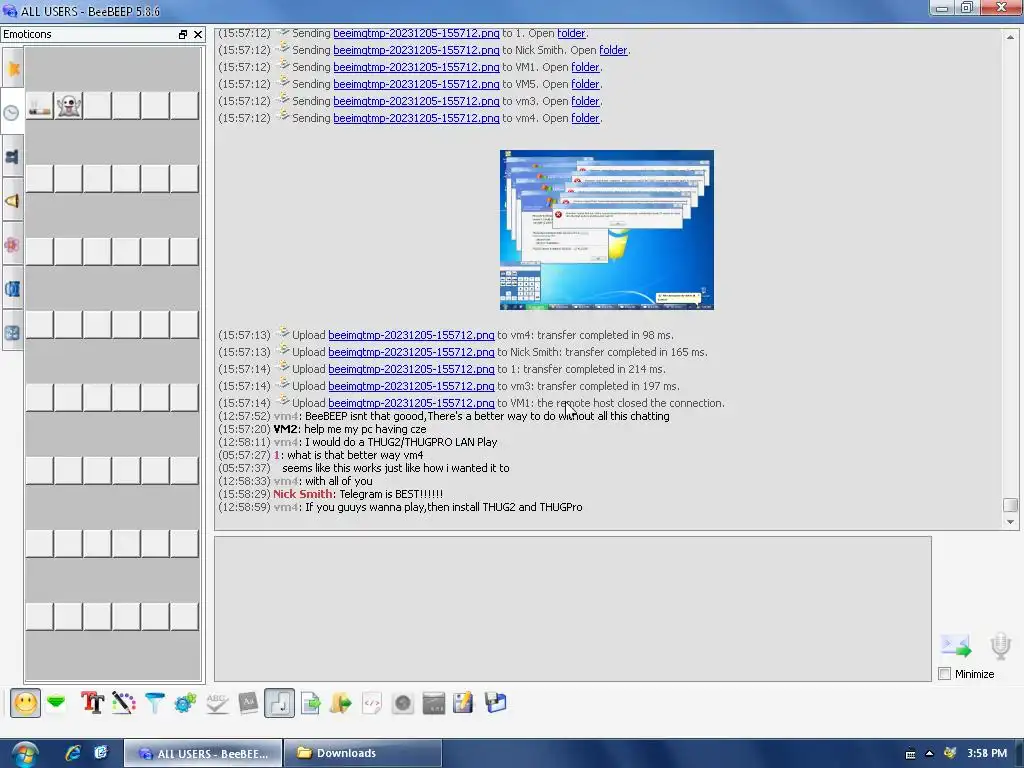Select the people emoticon tab
This screenshot has width=1024, height=768.
point(13,157)
